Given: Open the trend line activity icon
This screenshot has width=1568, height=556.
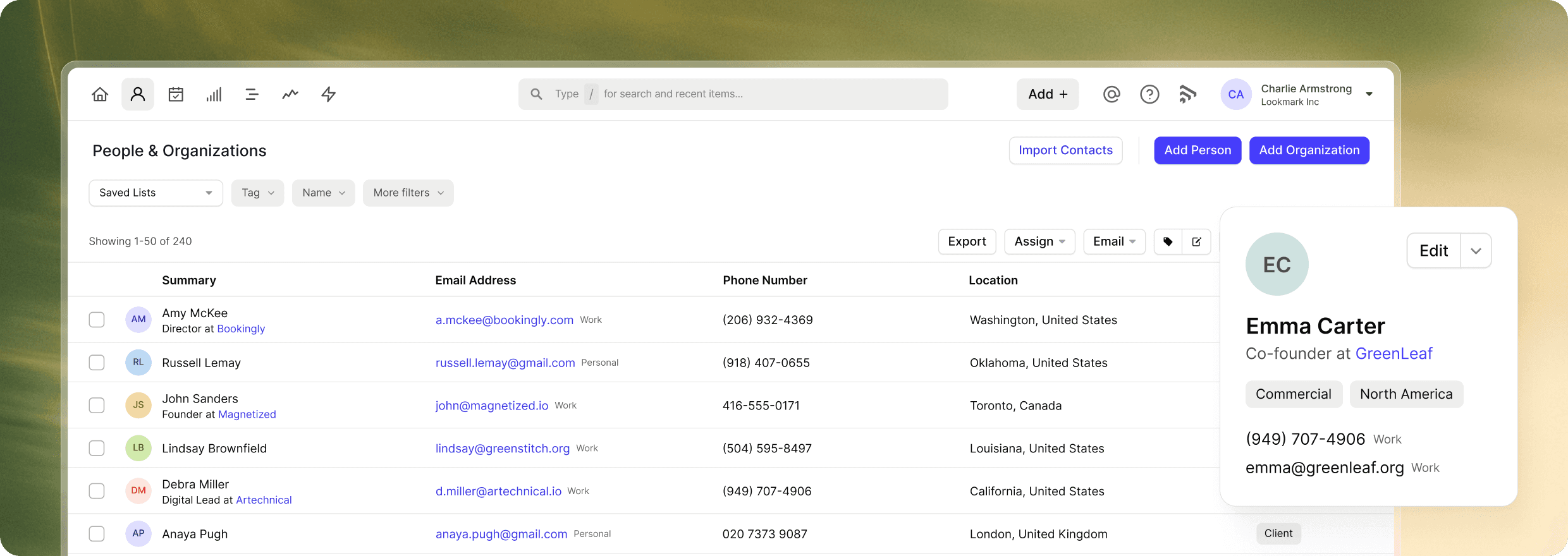Looking at the screenshot, I should tap(290, 94).
